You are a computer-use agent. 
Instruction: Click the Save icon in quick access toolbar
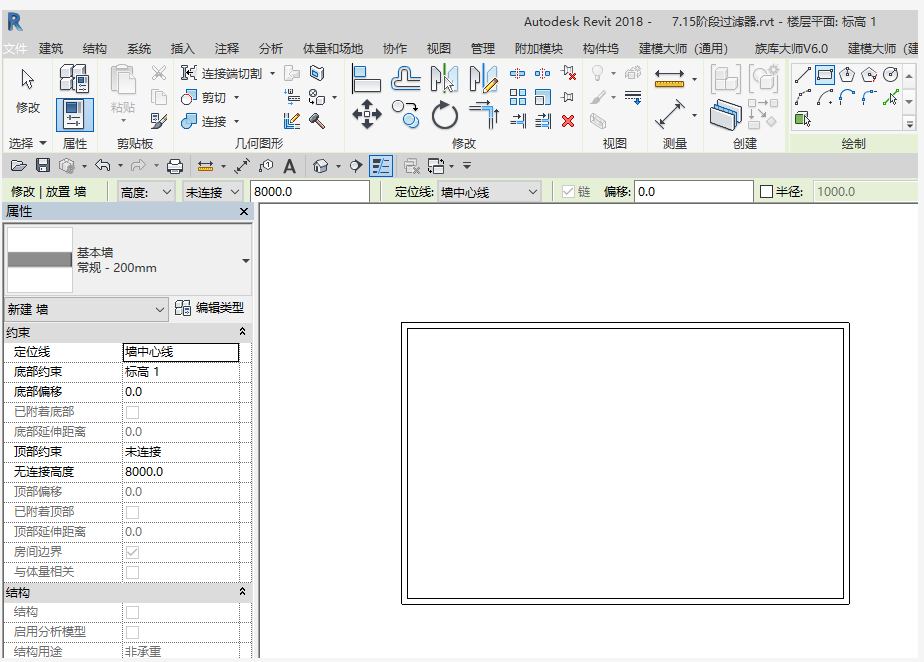43,166
